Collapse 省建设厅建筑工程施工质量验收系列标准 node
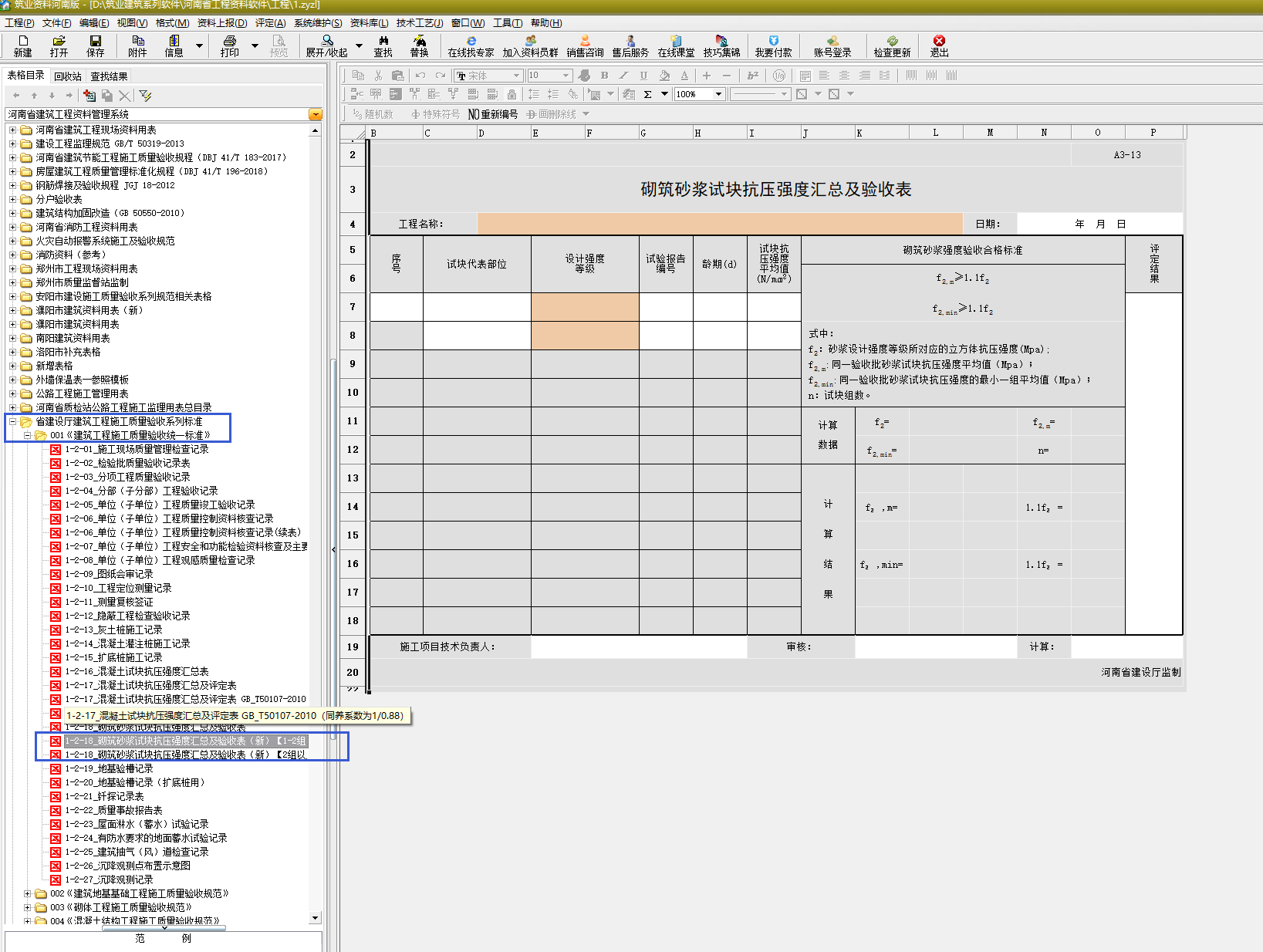Screen dimensions: 1263x952 (x=12, y=421)
